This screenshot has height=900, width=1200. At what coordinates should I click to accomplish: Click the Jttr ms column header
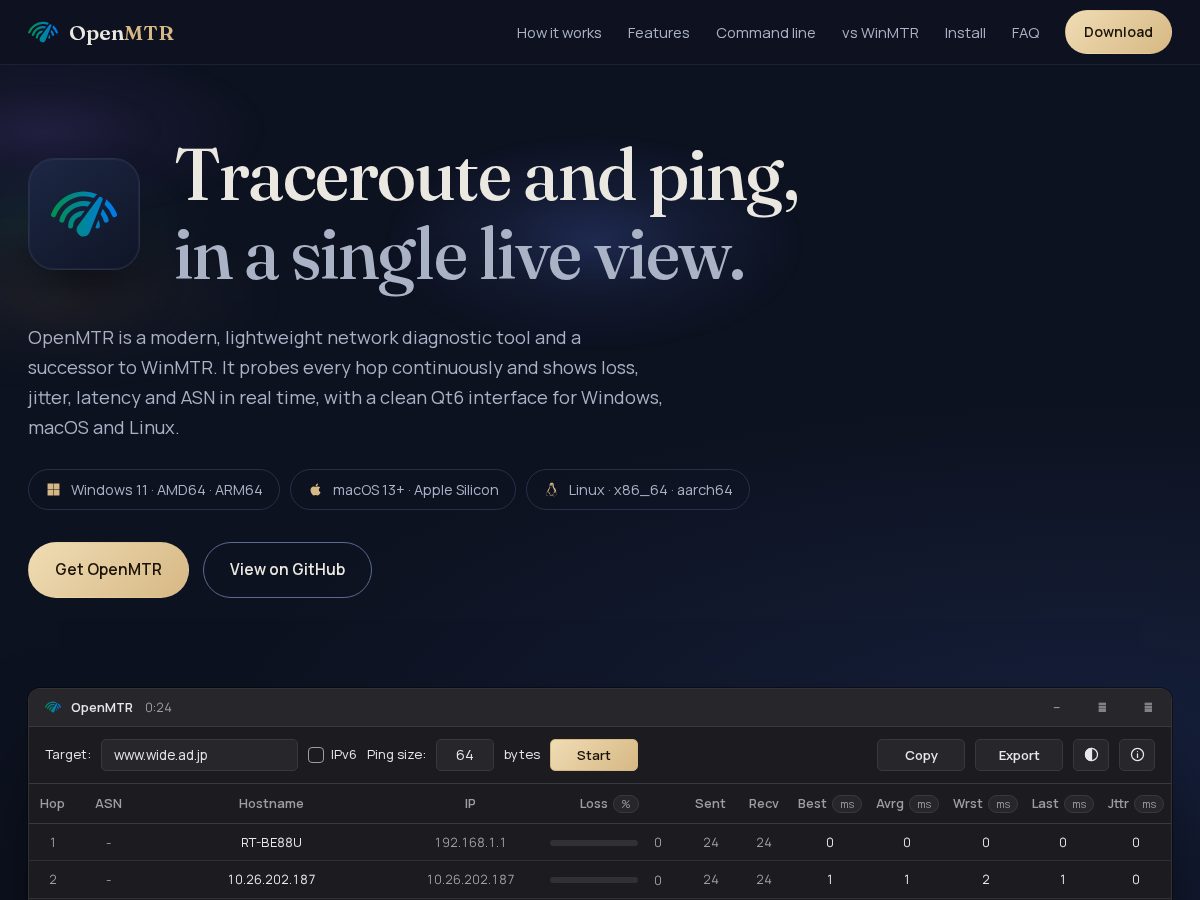pyautogui.click(x=1136, y=804)
